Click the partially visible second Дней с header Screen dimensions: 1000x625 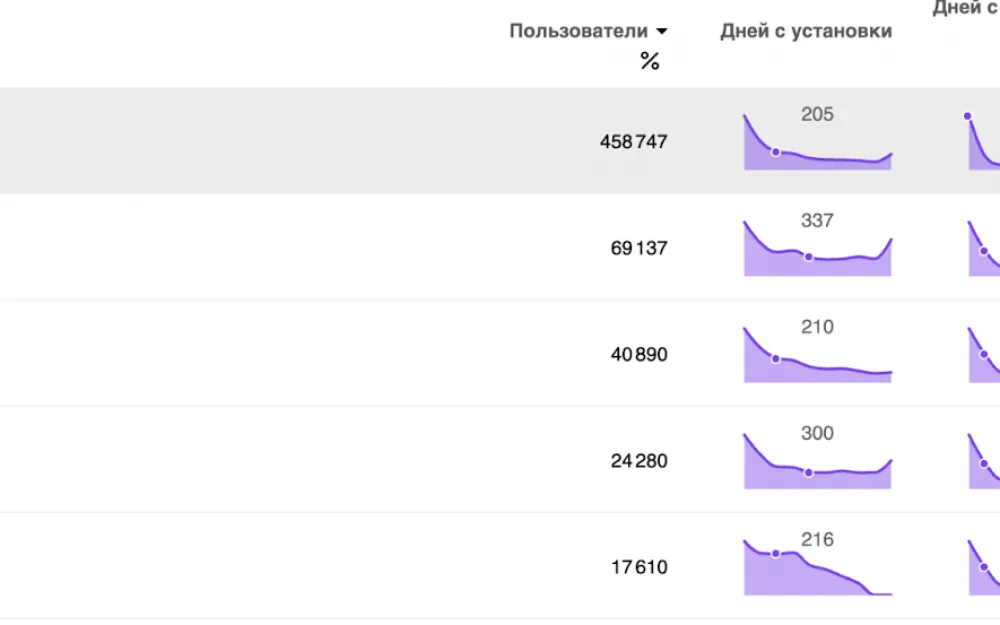pos(966,8)
